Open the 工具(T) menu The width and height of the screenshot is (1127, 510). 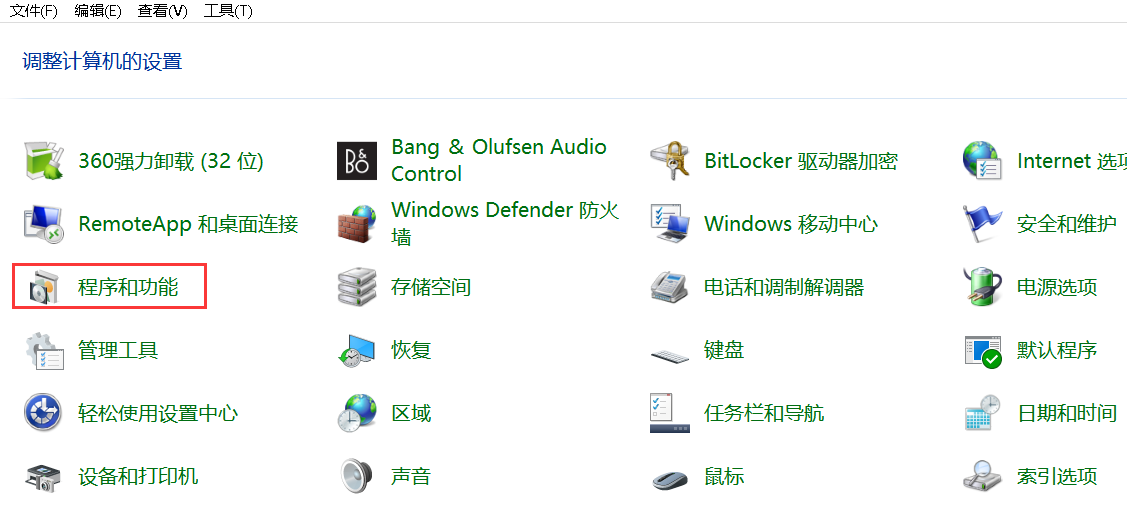(x=228, y=11)
